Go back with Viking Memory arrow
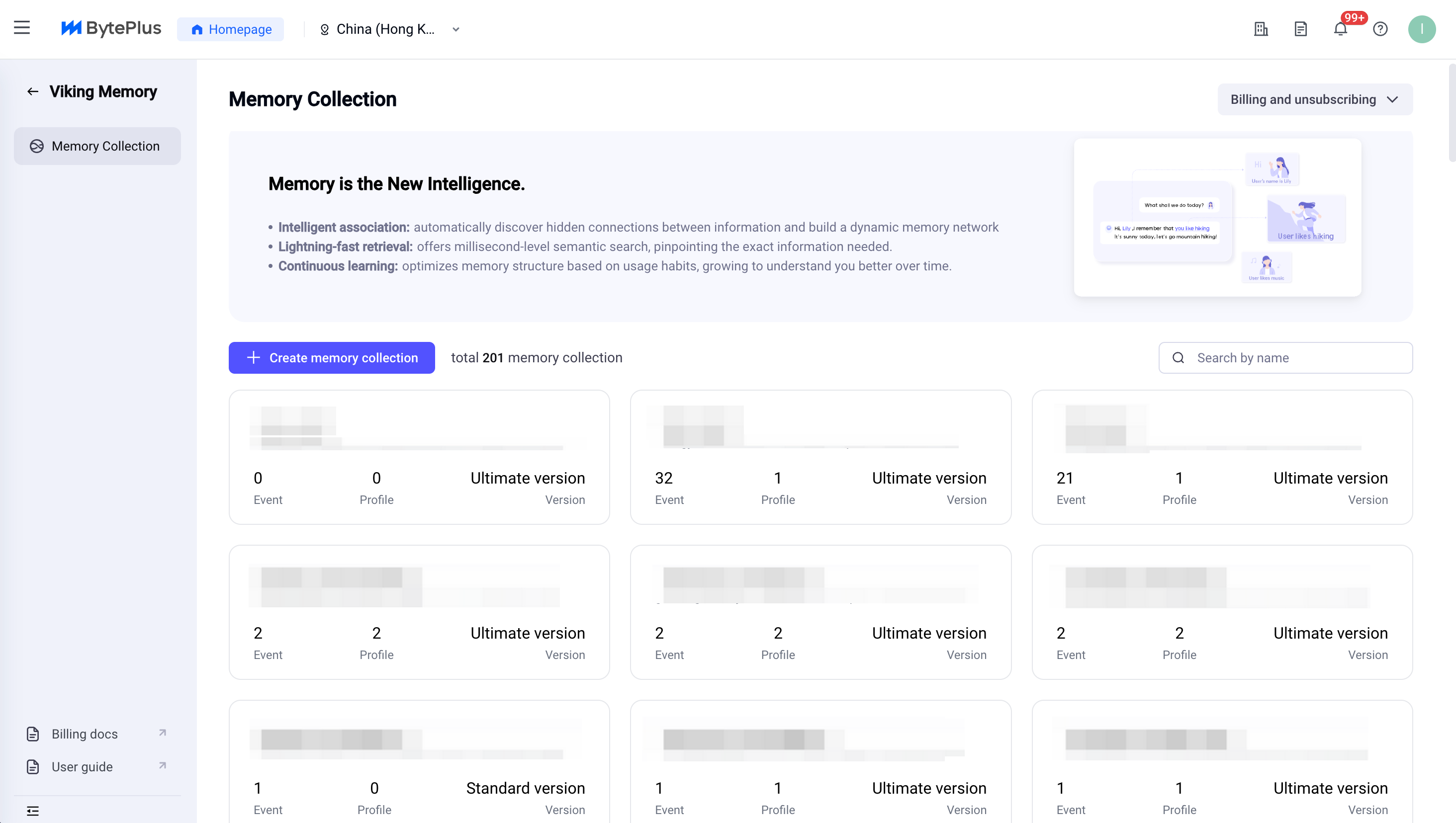Viewport: 1456px width, 823px height. coord(33,91)
